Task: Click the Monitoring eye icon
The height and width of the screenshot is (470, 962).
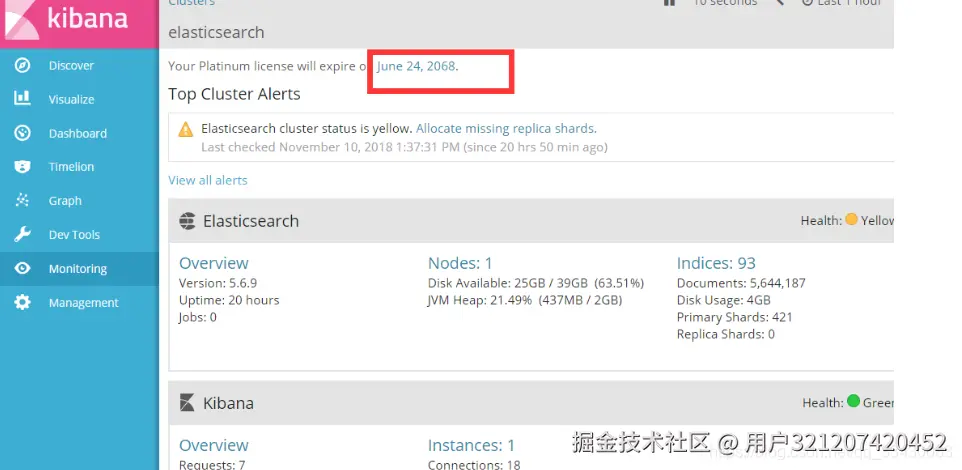Action: click(x=23, y=268)
